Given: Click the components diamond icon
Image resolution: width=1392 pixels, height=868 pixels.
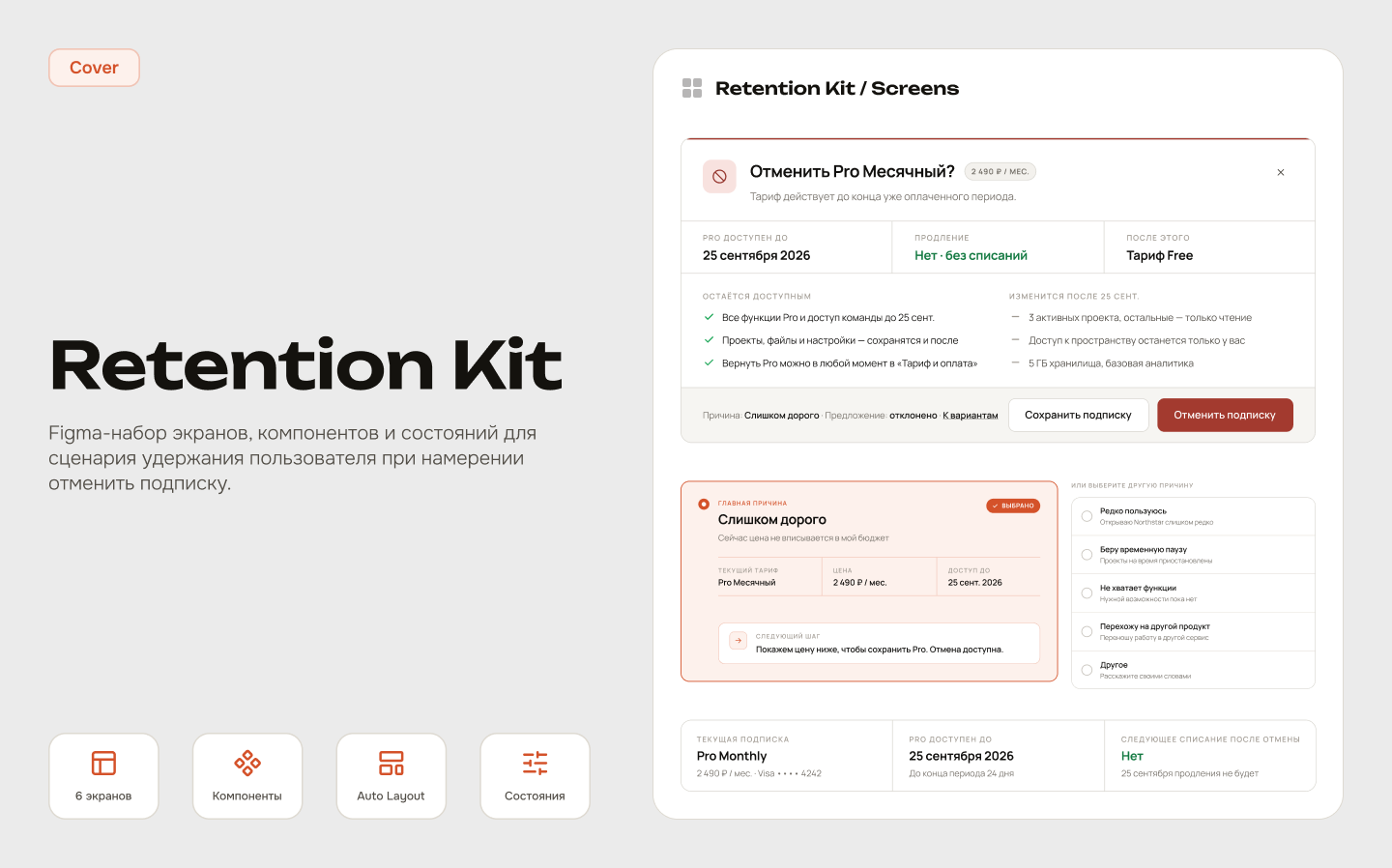Looking at the screenshot, I should point(247,764).
